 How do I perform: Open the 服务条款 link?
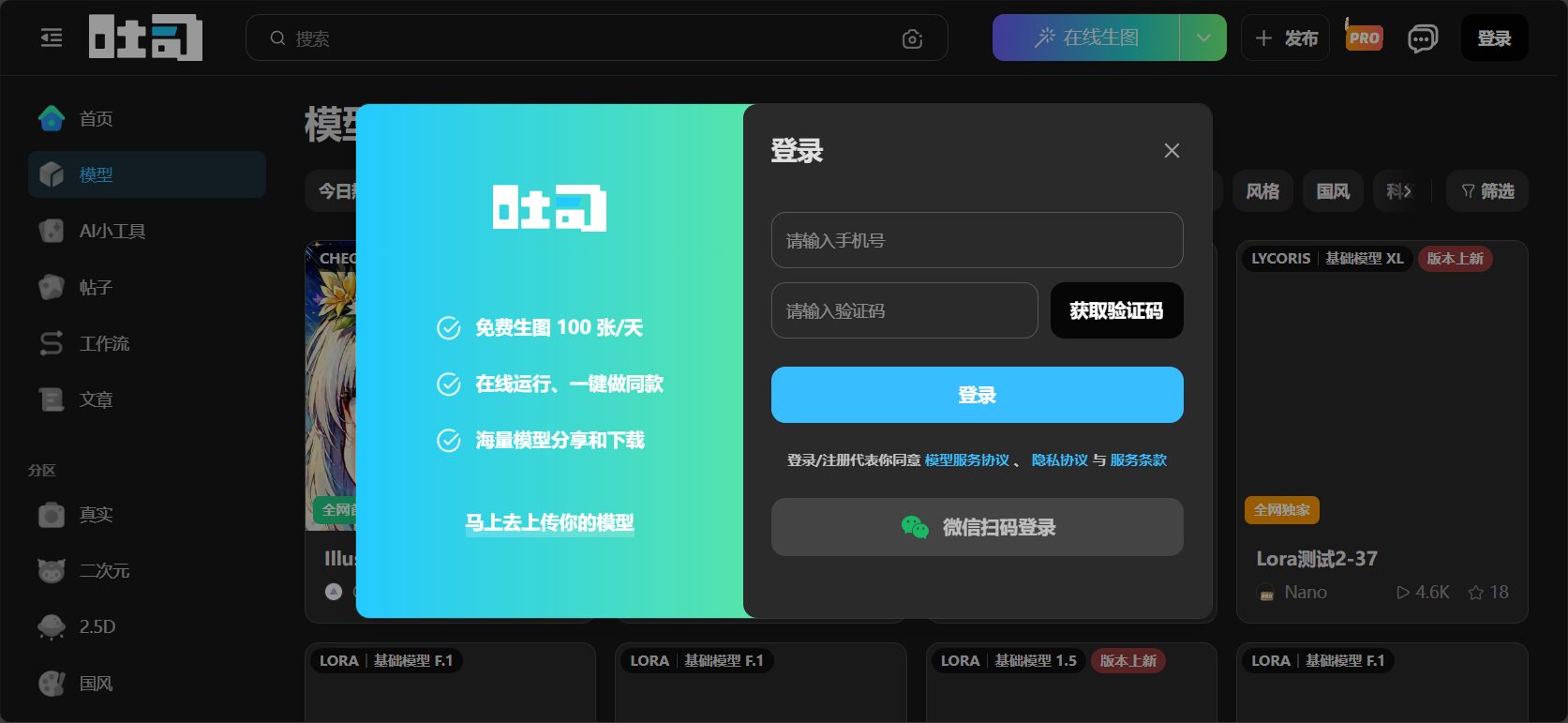point(1138,460)
